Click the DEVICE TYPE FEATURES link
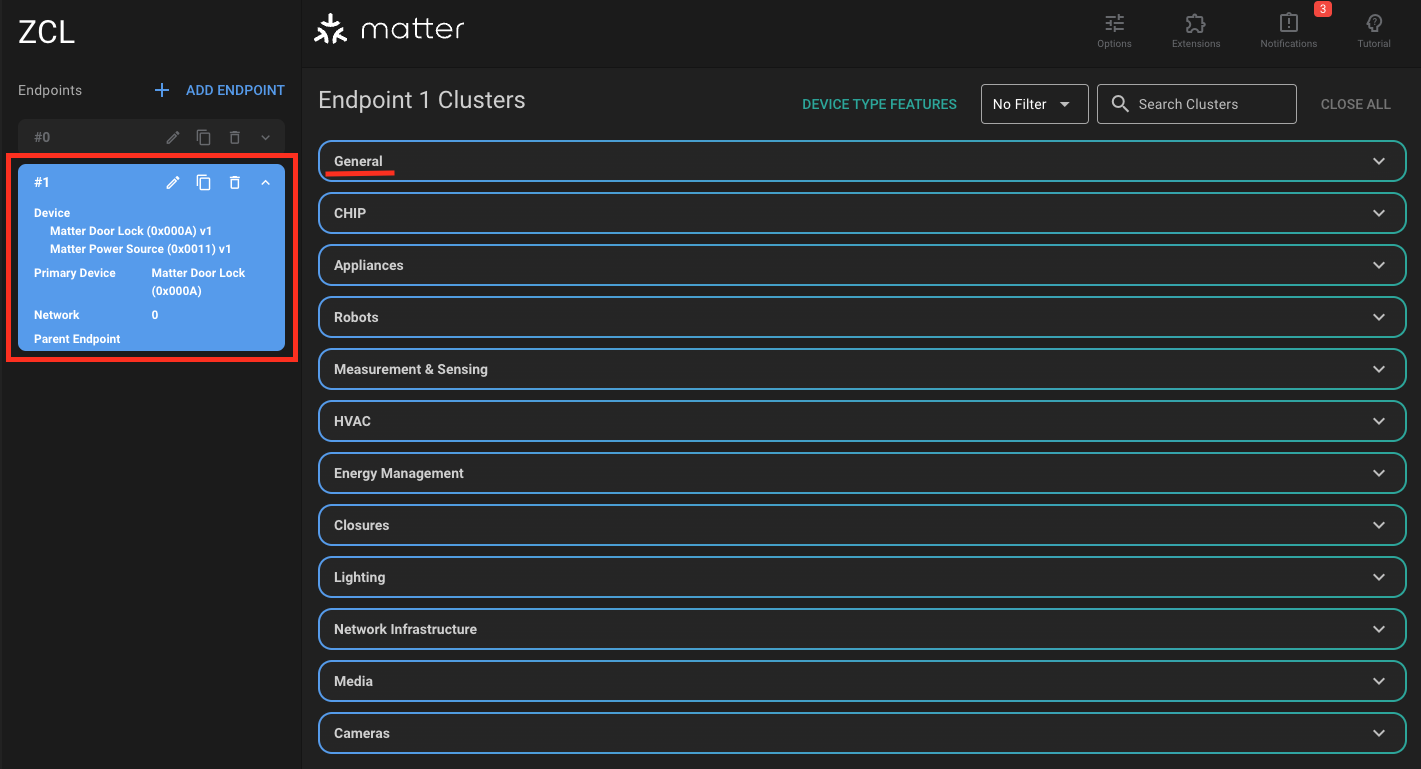 coord(879,104)
